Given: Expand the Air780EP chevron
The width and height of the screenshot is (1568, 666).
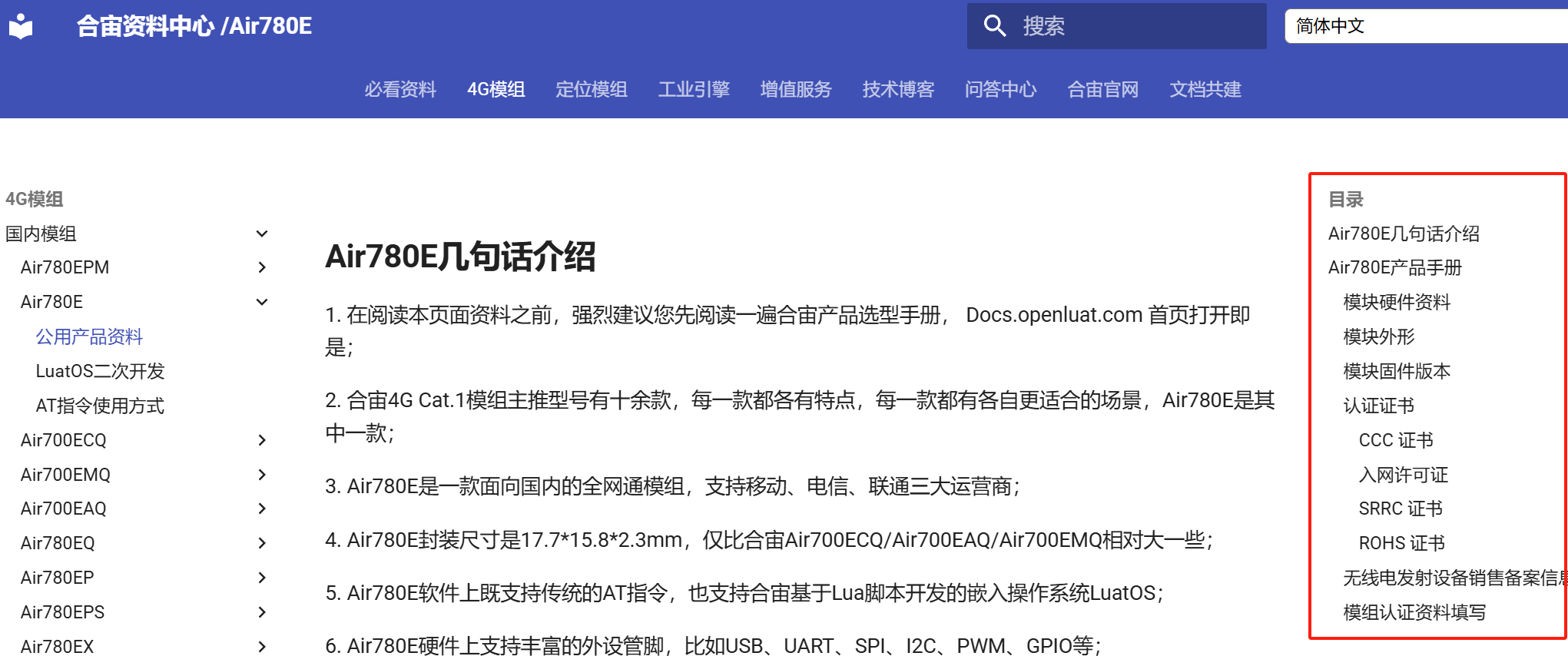Looking at the screenshot, I should [262, 578].
